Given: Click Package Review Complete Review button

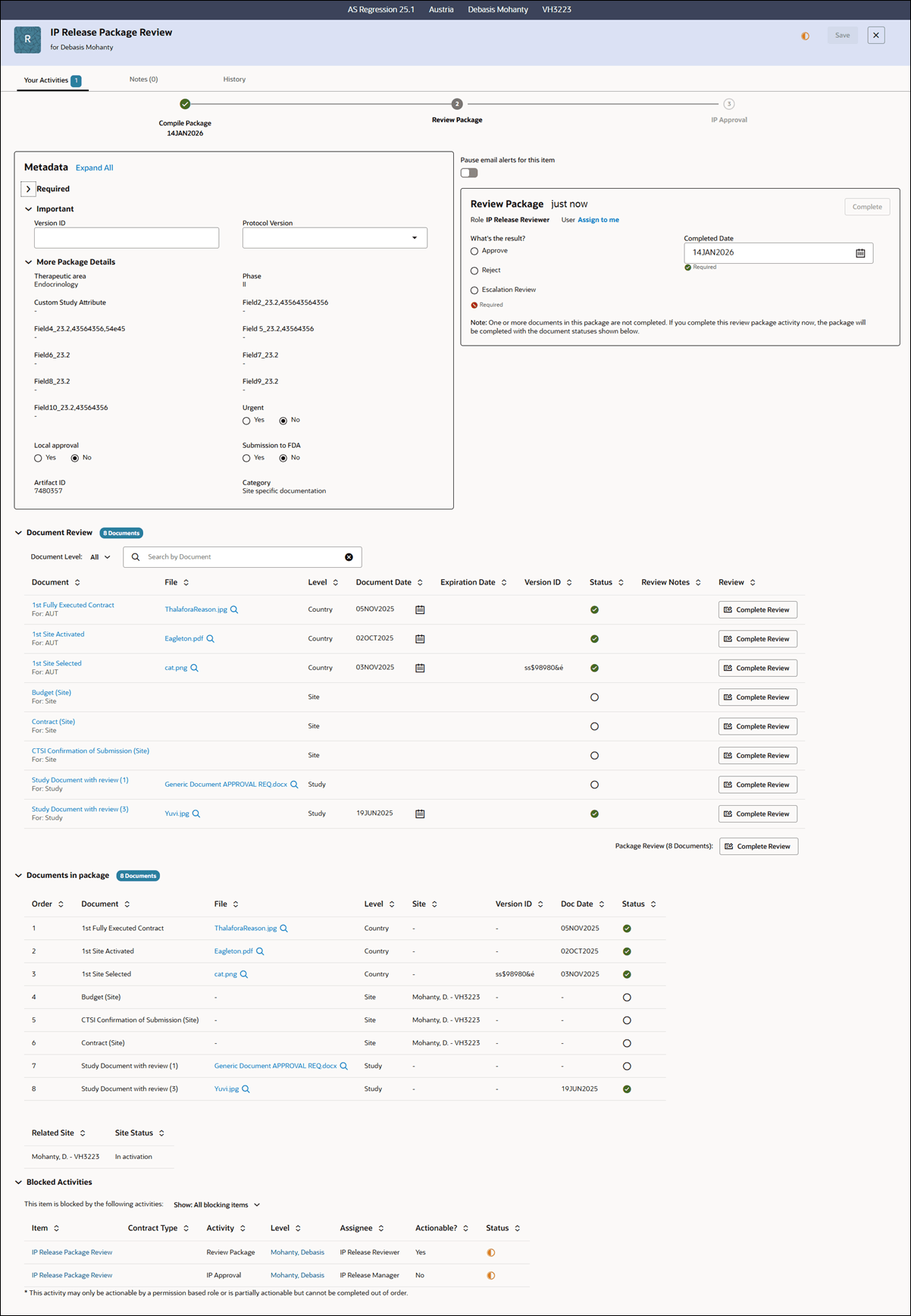Looking at the screenshot, I should click(759, 847).
